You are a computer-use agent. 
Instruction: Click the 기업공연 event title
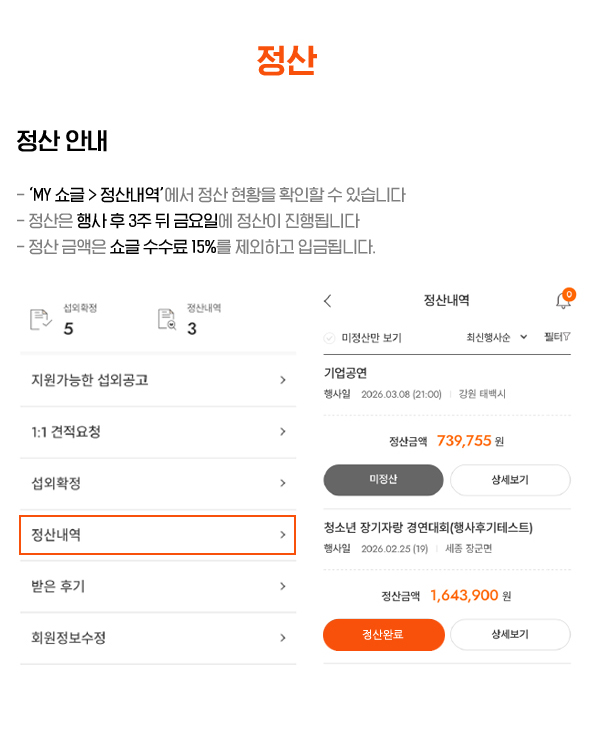tap(346, 373)
